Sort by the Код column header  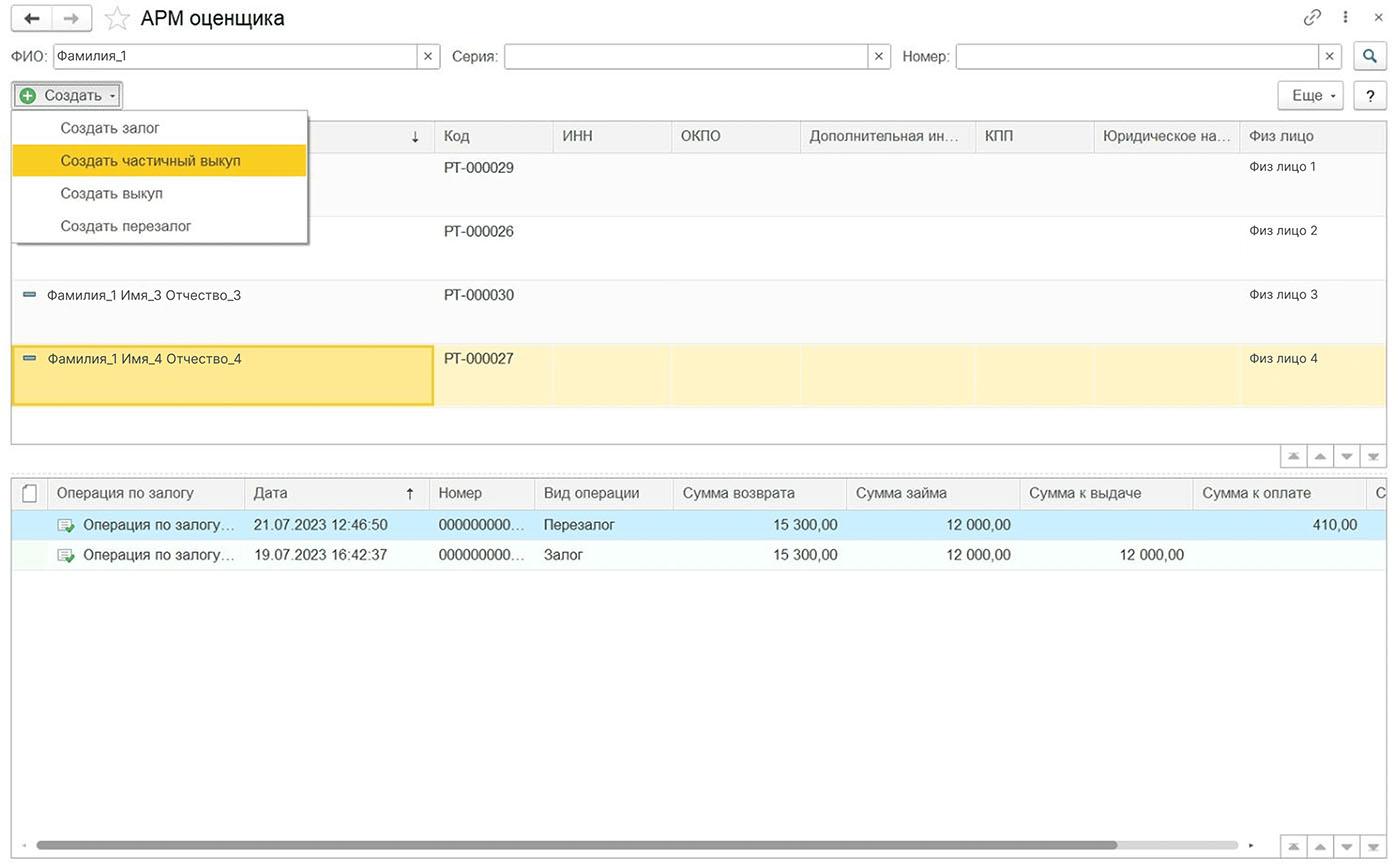click(494, 137)
